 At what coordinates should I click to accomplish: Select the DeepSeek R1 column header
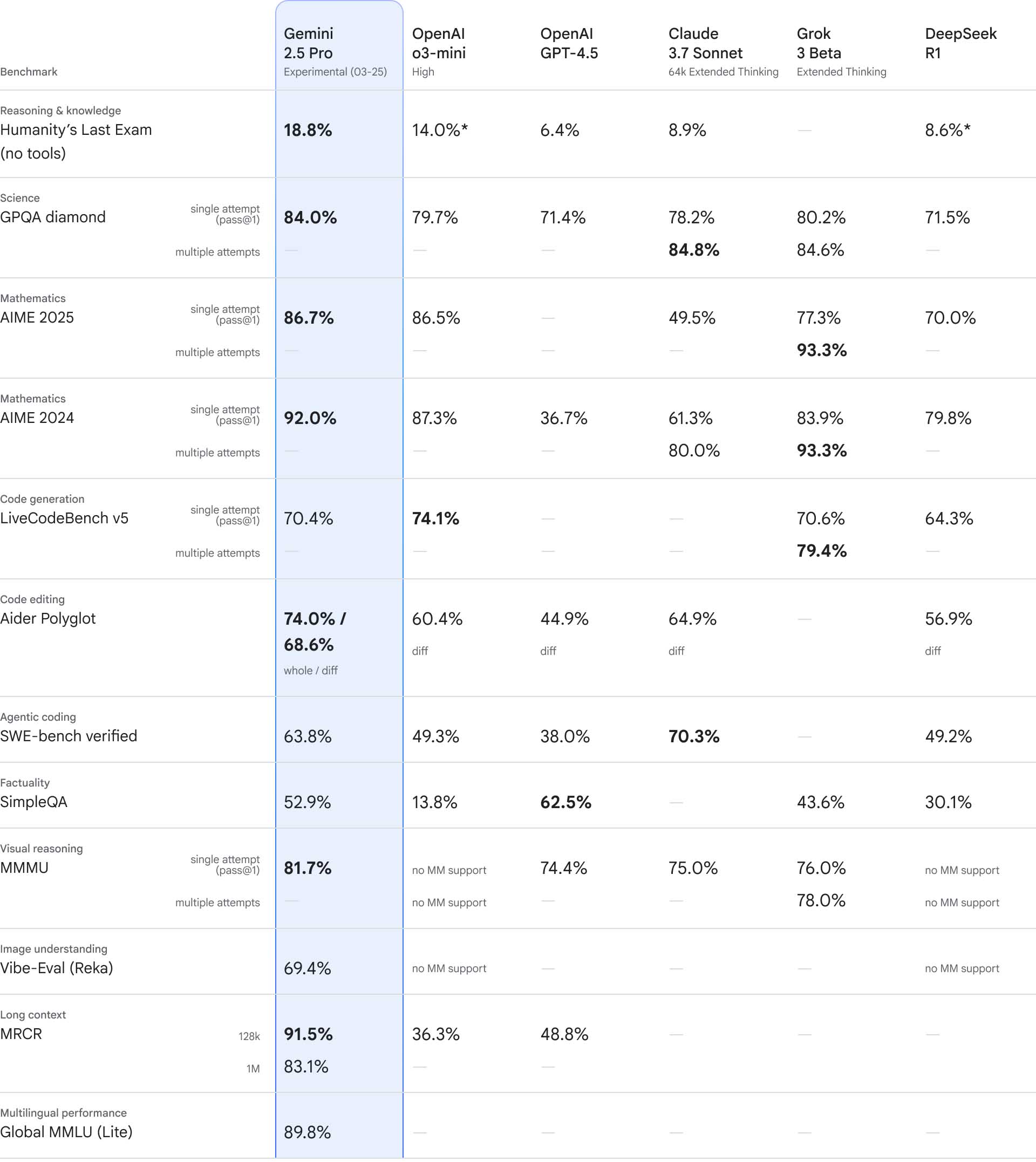pyautogui.click(x=960, y=43)
